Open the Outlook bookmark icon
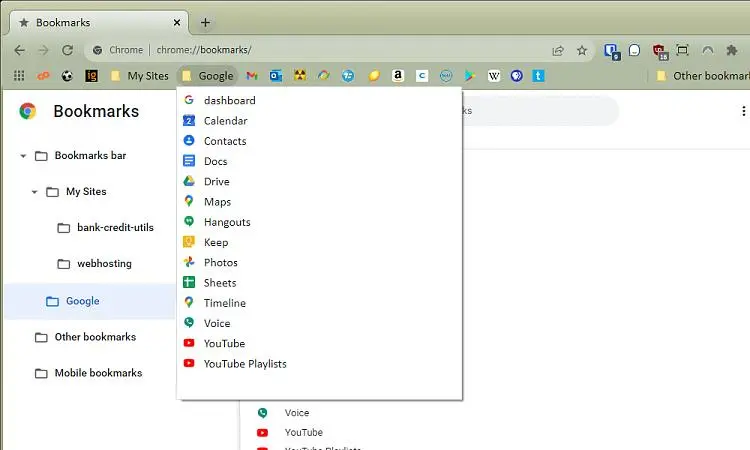Viewport: 750px width, 450px height. [276, 76]
